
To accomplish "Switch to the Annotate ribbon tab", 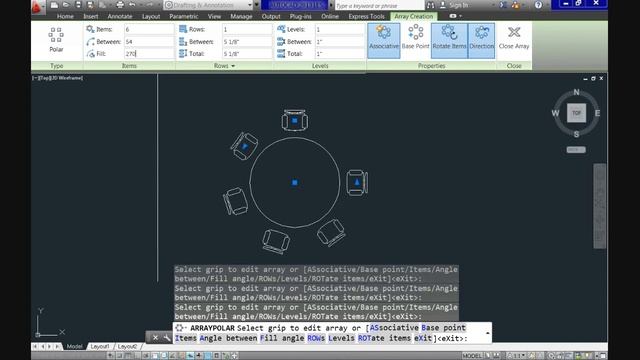I will pyautogui.click(x=120, y=16).
